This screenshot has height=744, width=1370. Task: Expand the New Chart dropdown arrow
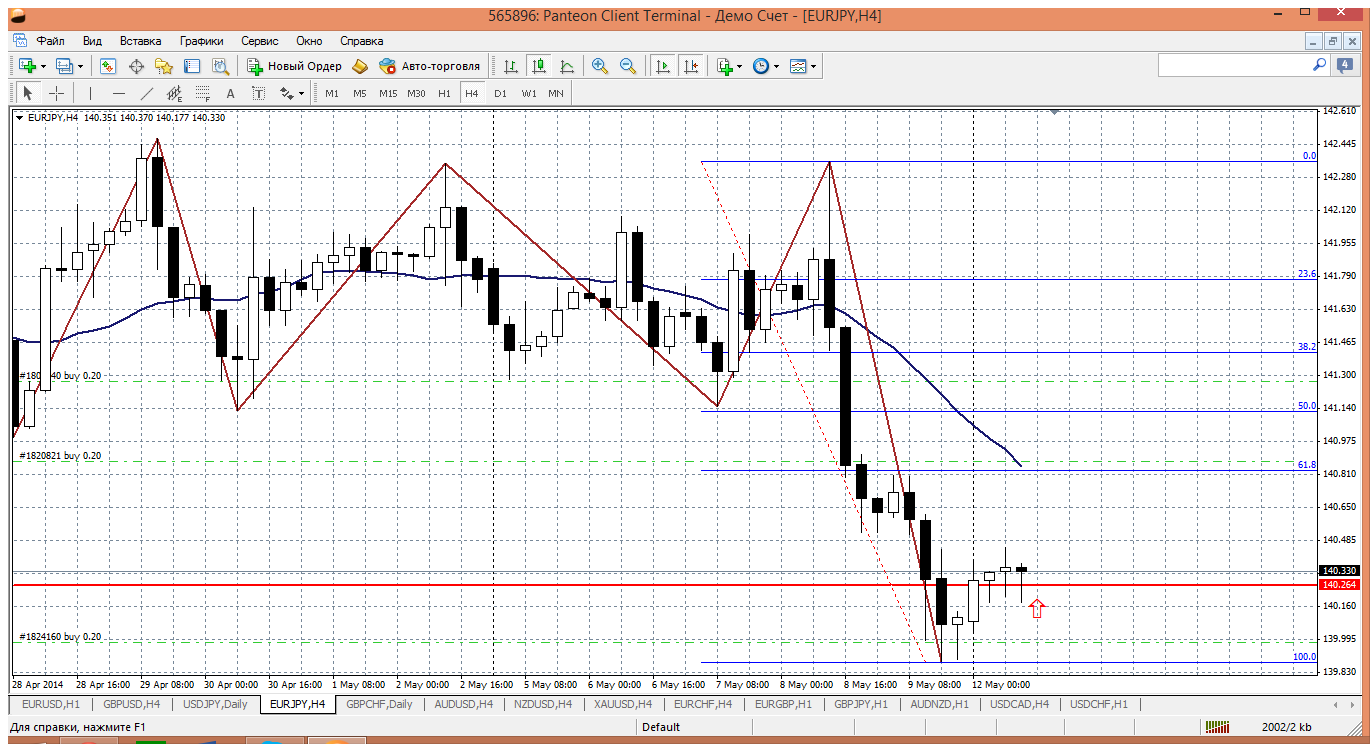(43, 66)
